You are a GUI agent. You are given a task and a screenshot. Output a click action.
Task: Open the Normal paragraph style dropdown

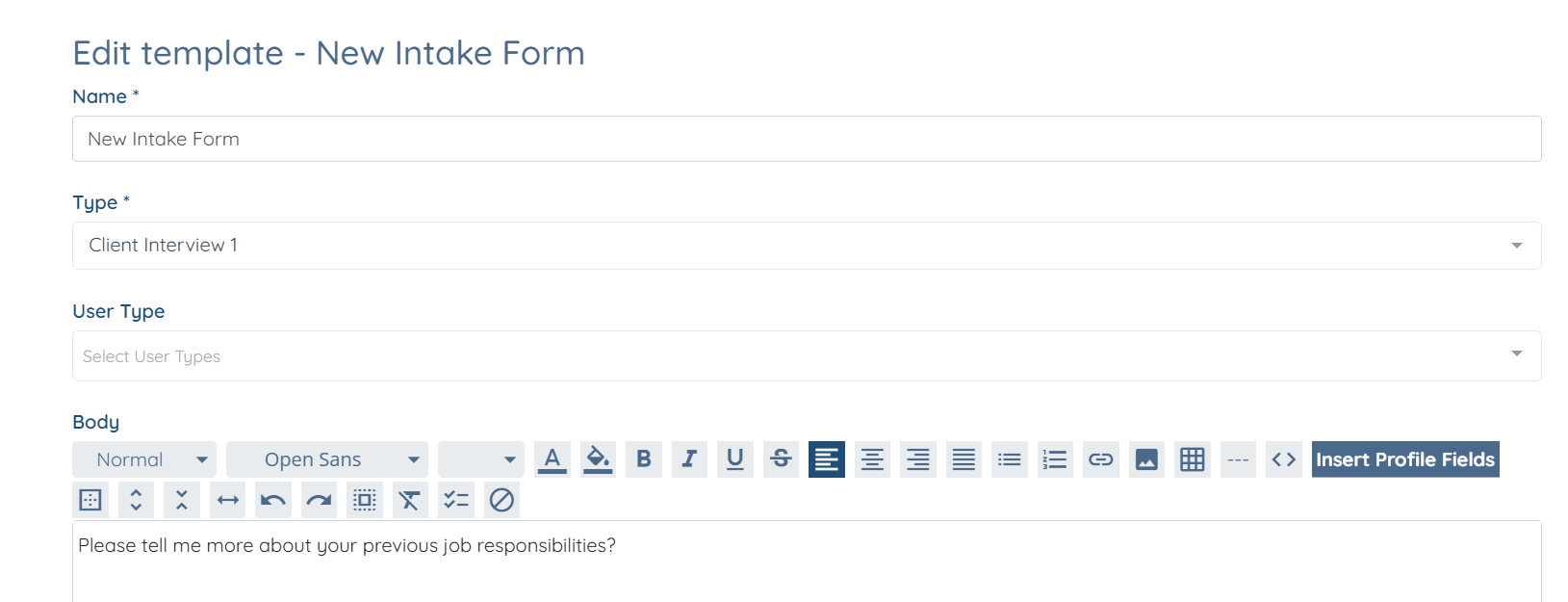pyautogui.click(x=144, y=459)
